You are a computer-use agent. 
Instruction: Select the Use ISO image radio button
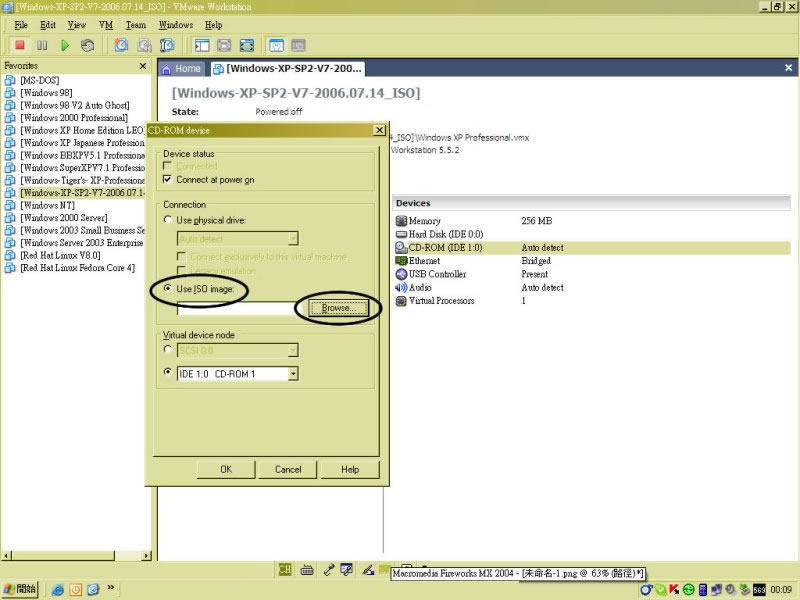coord(167,288)
